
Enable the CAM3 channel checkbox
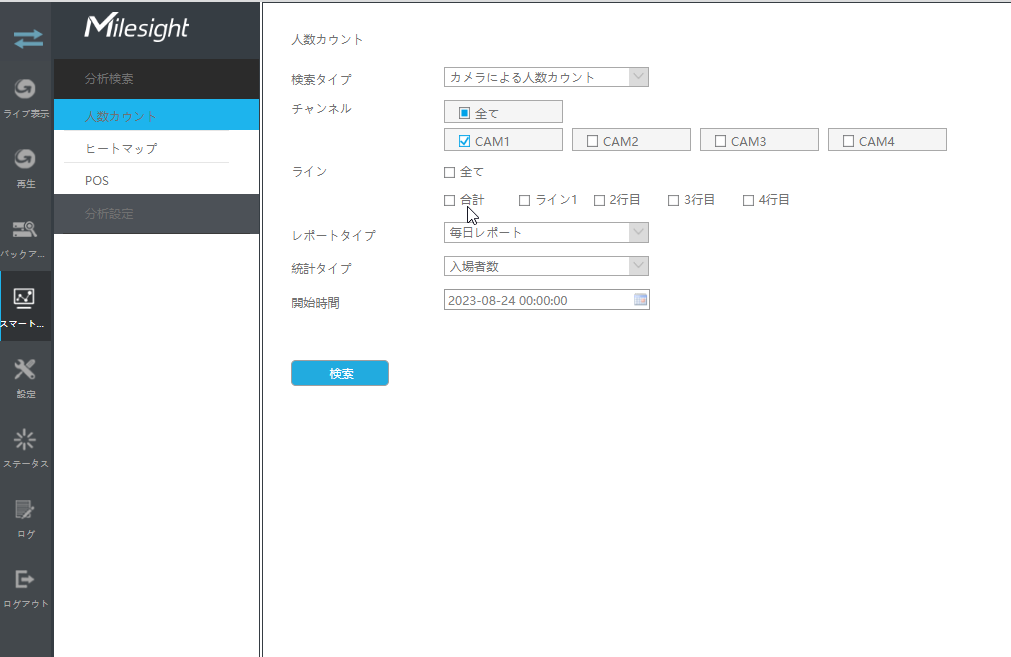tap(720, 141)
